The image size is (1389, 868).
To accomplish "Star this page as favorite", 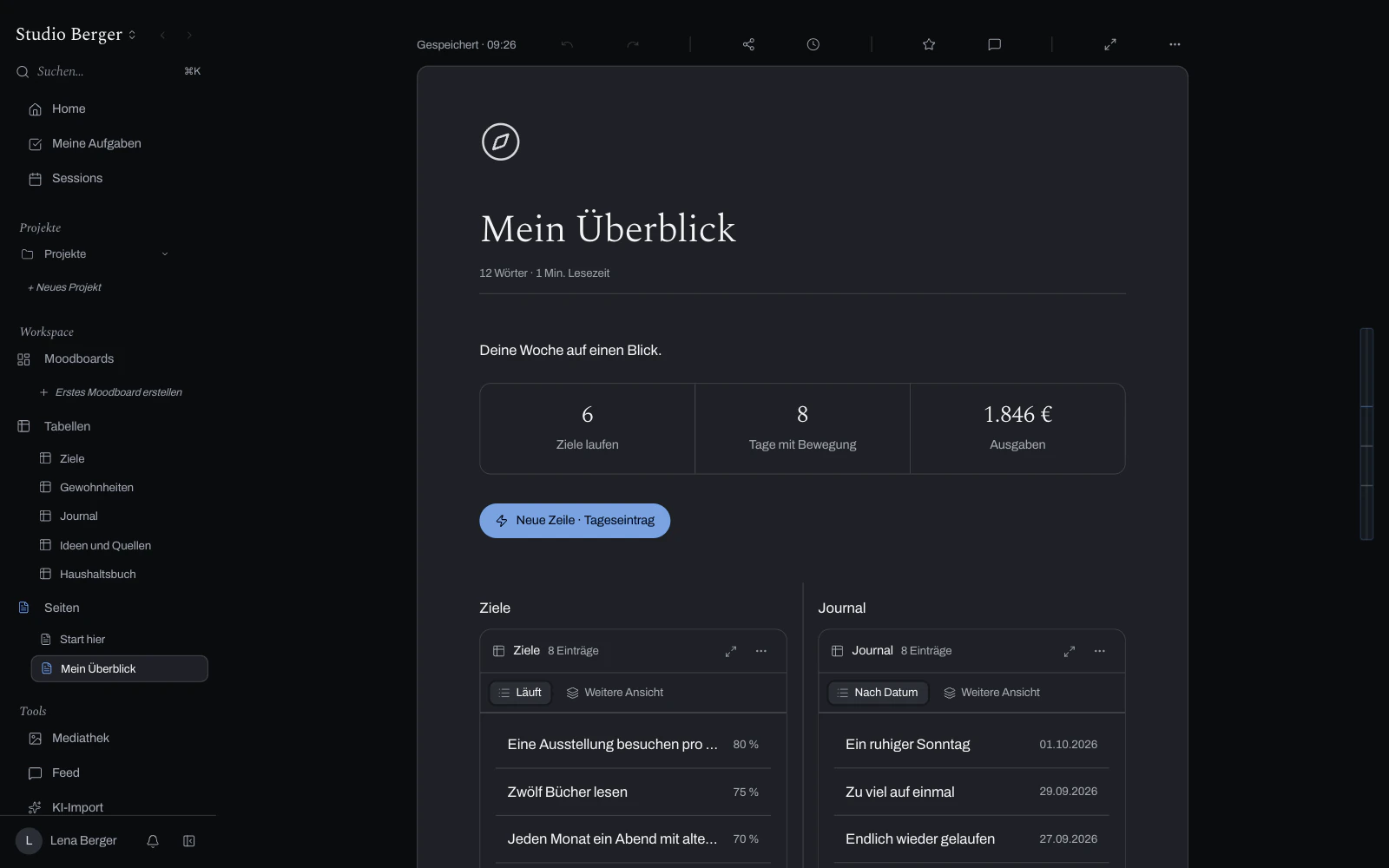I will click(x=929, y=44).
